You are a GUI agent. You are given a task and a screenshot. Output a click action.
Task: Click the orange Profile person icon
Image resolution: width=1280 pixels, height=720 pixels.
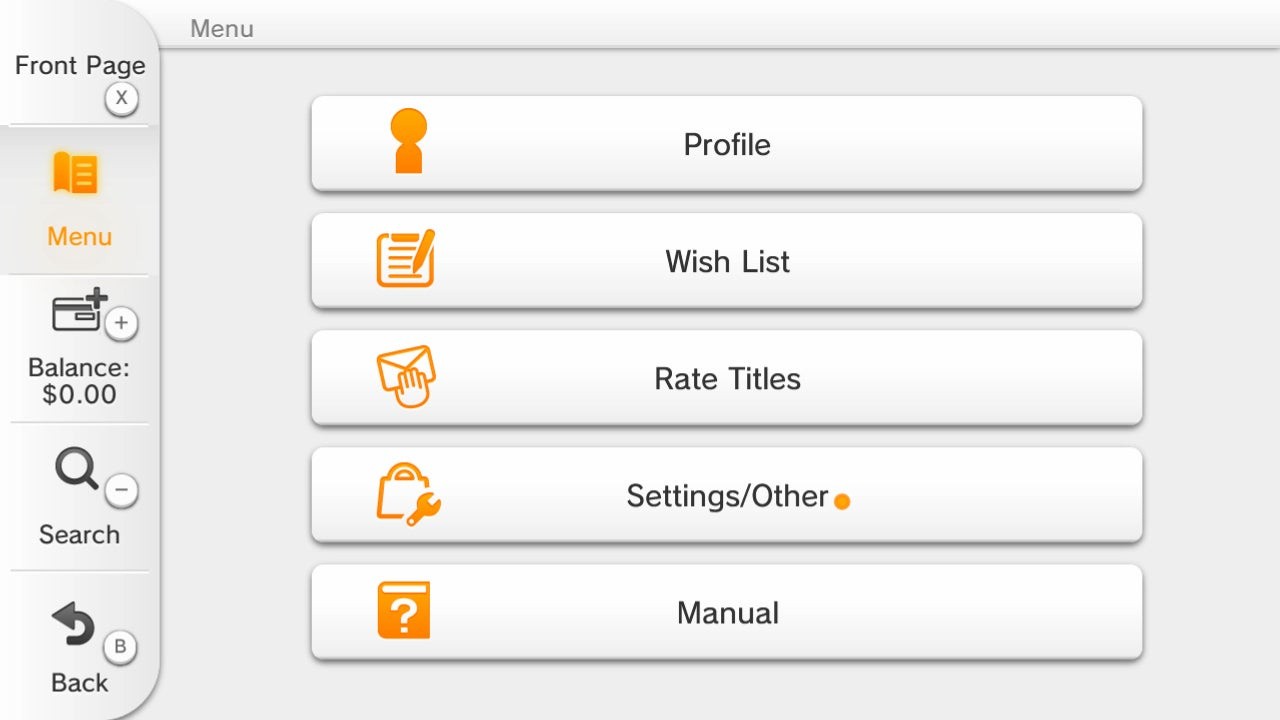[408, 142]
